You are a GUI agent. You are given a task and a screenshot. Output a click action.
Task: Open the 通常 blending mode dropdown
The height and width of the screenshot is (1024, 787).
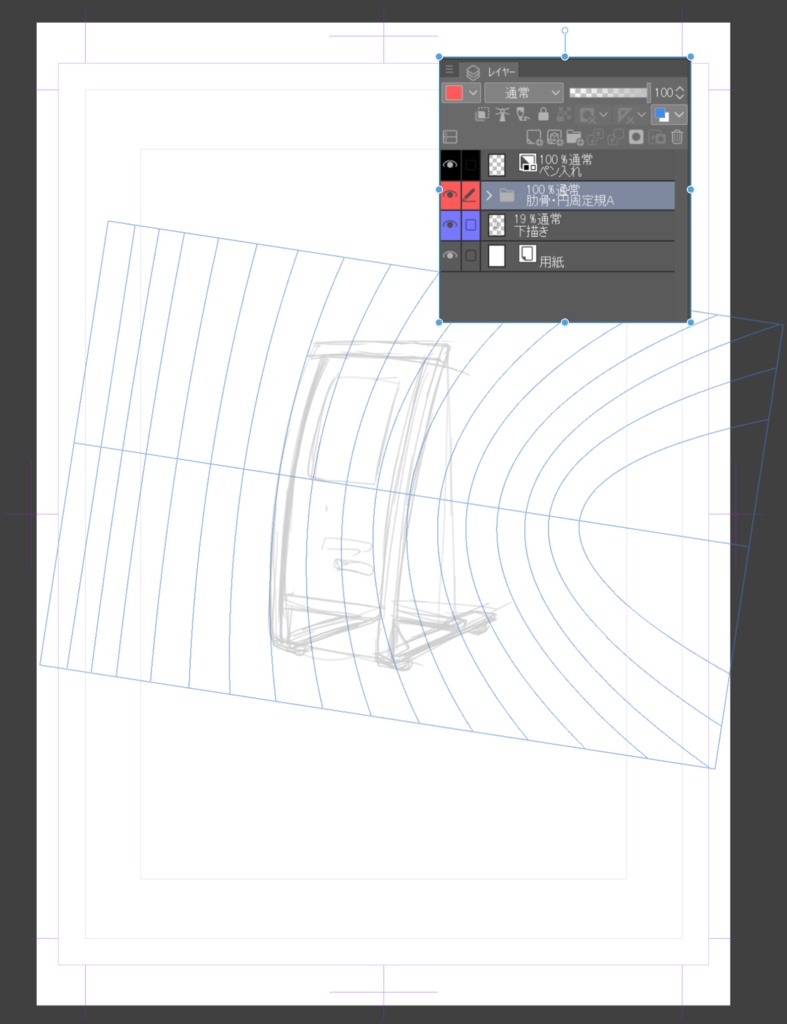tap(524, 93)
